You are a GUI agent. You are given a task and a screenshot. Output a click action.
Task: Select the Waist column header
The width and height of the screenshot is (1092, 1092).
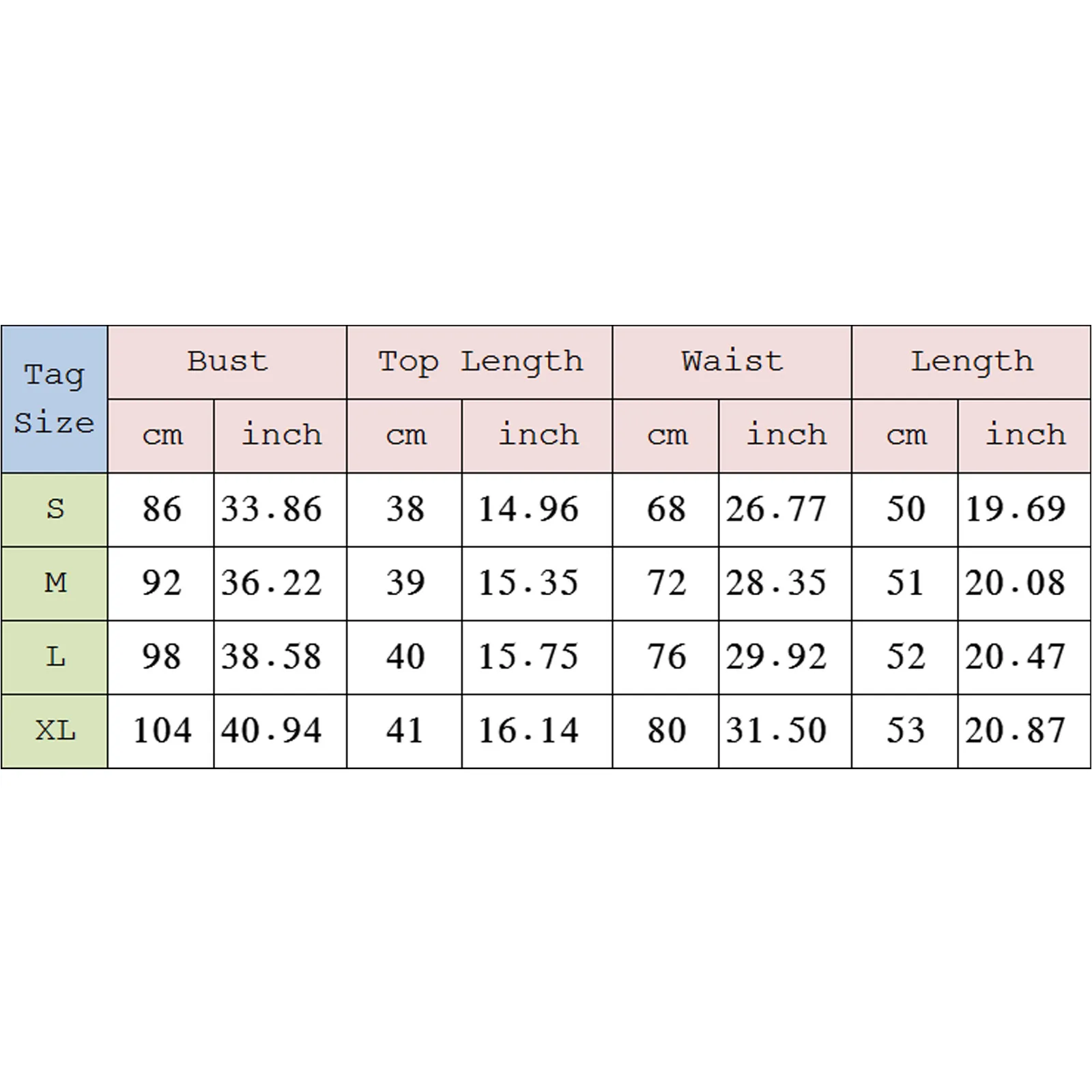pos(732,362)
